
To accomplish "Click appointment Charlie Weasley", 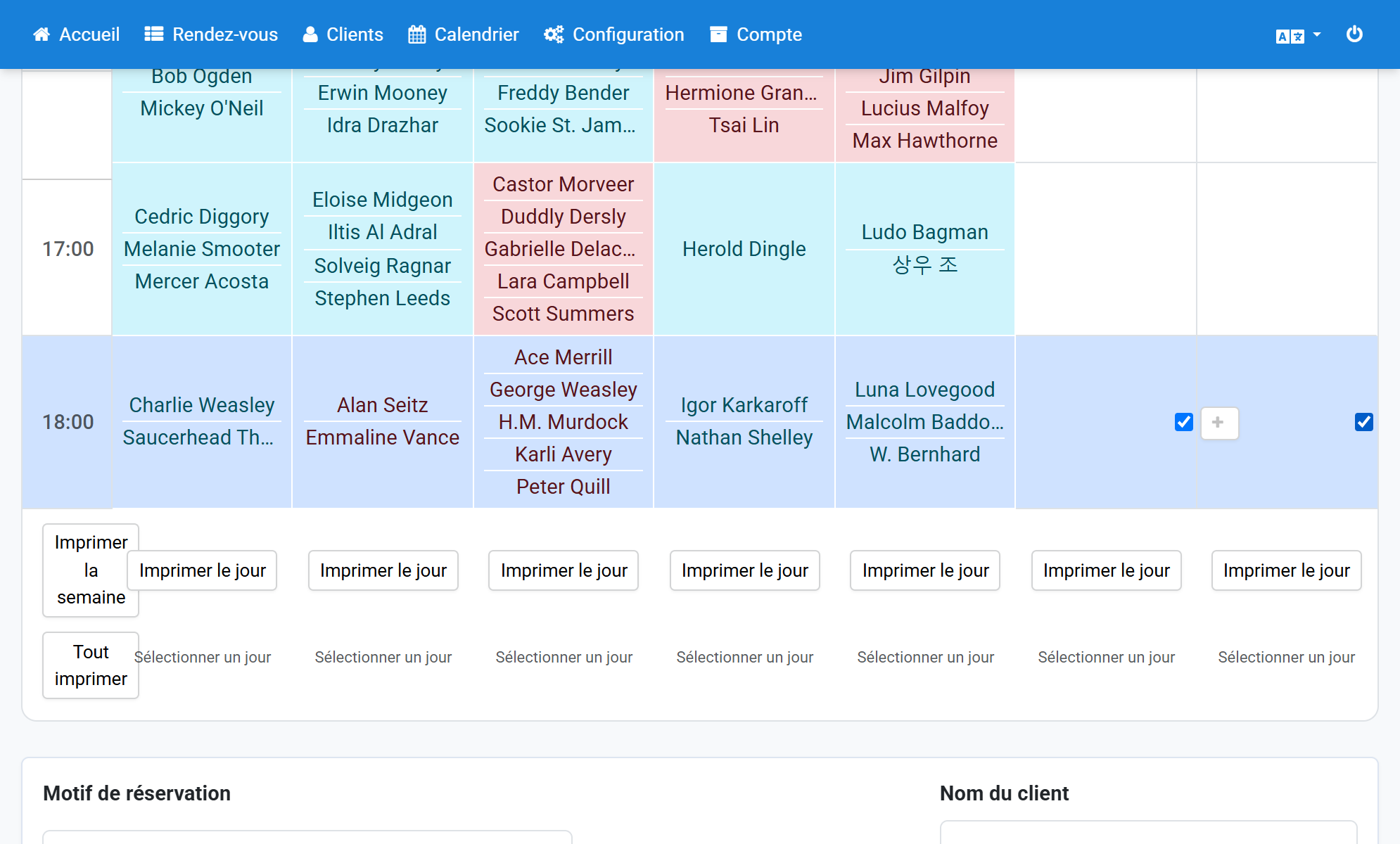I will pyautogui.click(x=202, y=405).
